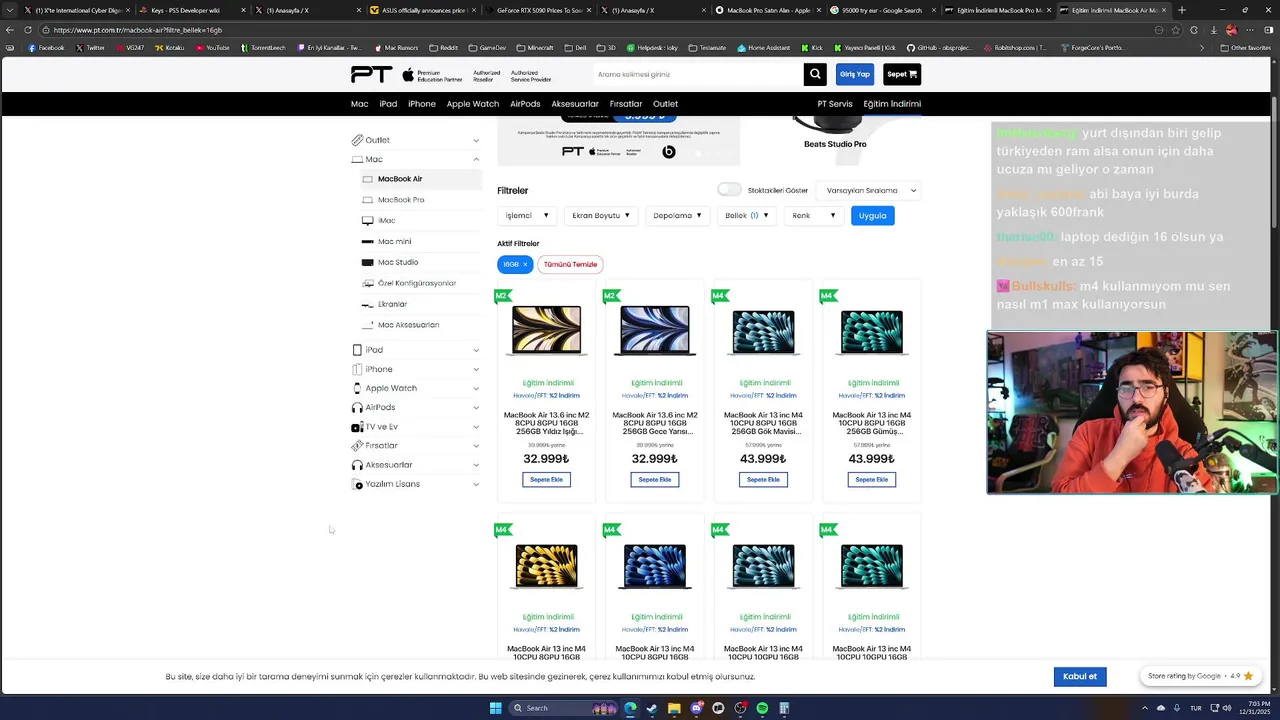Open a new browser tab
This screenshot has width=1280, height=720.
[1182, 10]
